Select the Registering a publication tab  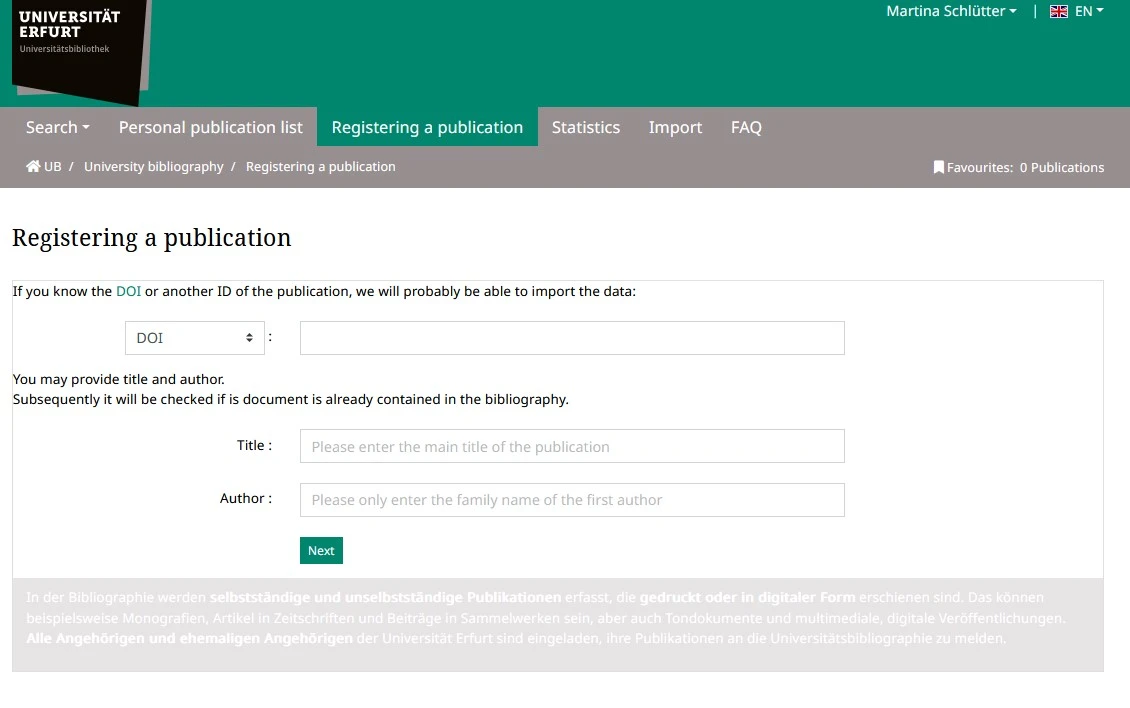click(427, 127)
